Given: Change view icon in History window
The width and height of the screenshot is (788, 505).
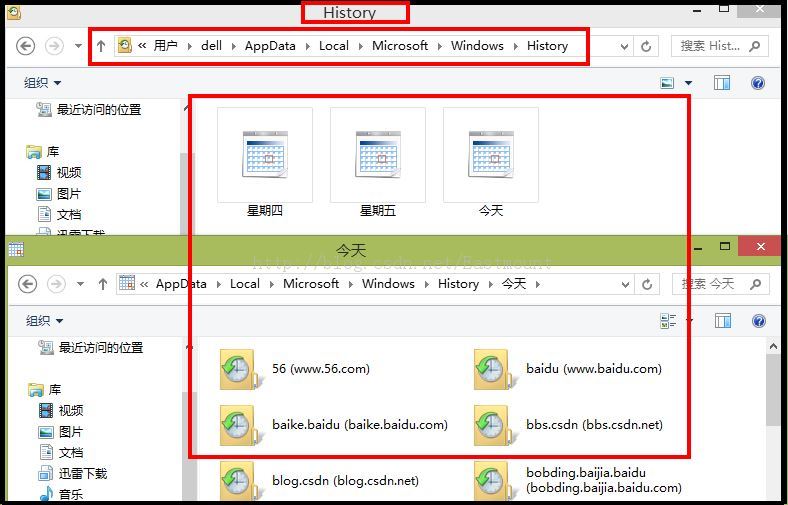Looking at the screenshot, I should (667, 83).
